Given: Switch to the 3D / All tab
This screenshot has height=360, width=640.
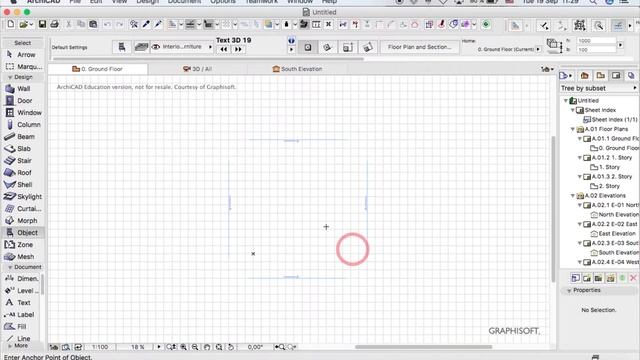Looking at the screenshot, I should point(198,69).
